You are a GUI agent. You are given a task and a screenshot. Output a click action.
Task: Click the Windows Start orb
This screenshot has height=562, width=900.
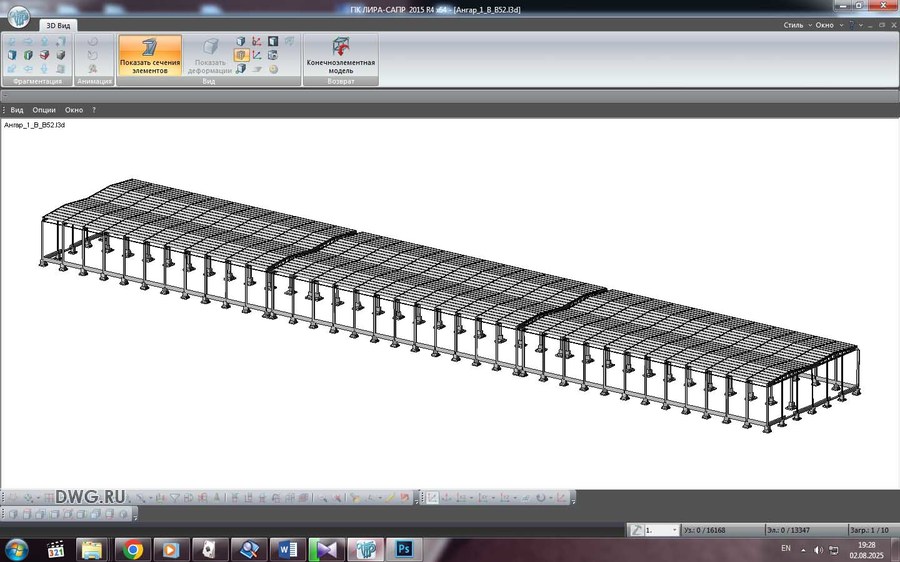coord(17,549)
